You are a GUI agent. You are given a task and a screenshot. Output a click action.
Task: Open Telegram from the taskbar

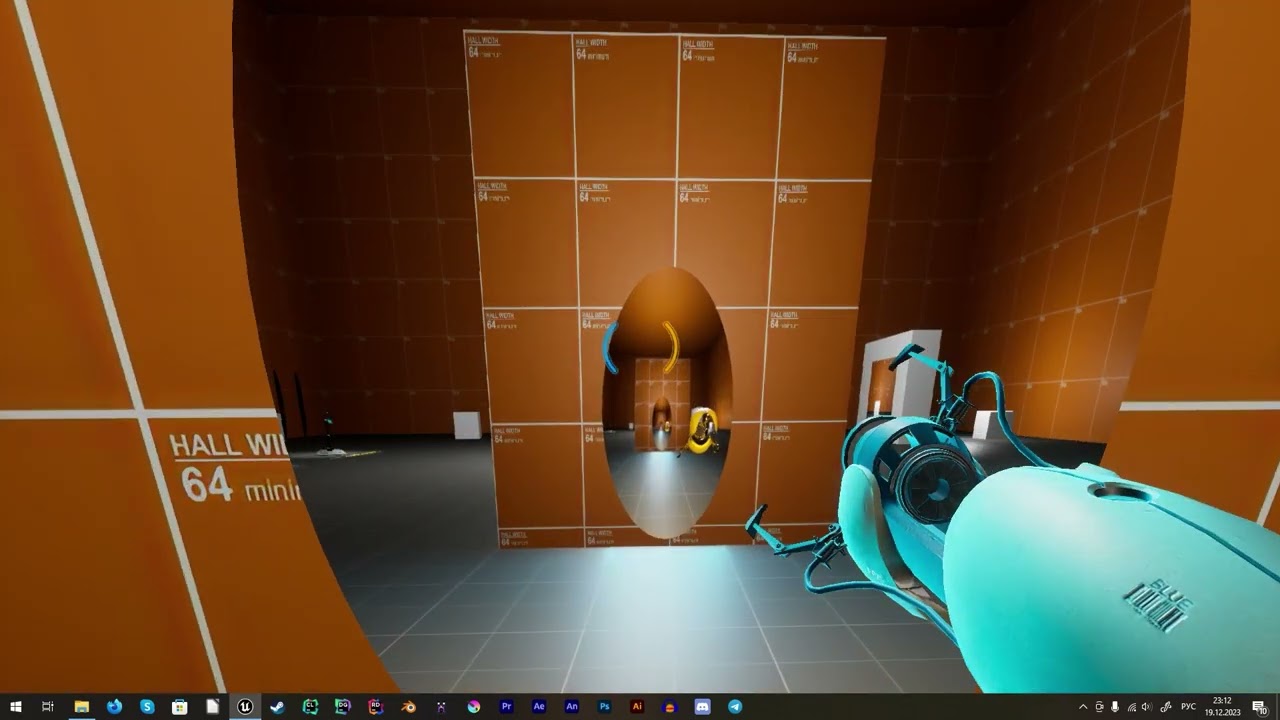(735, 706)
